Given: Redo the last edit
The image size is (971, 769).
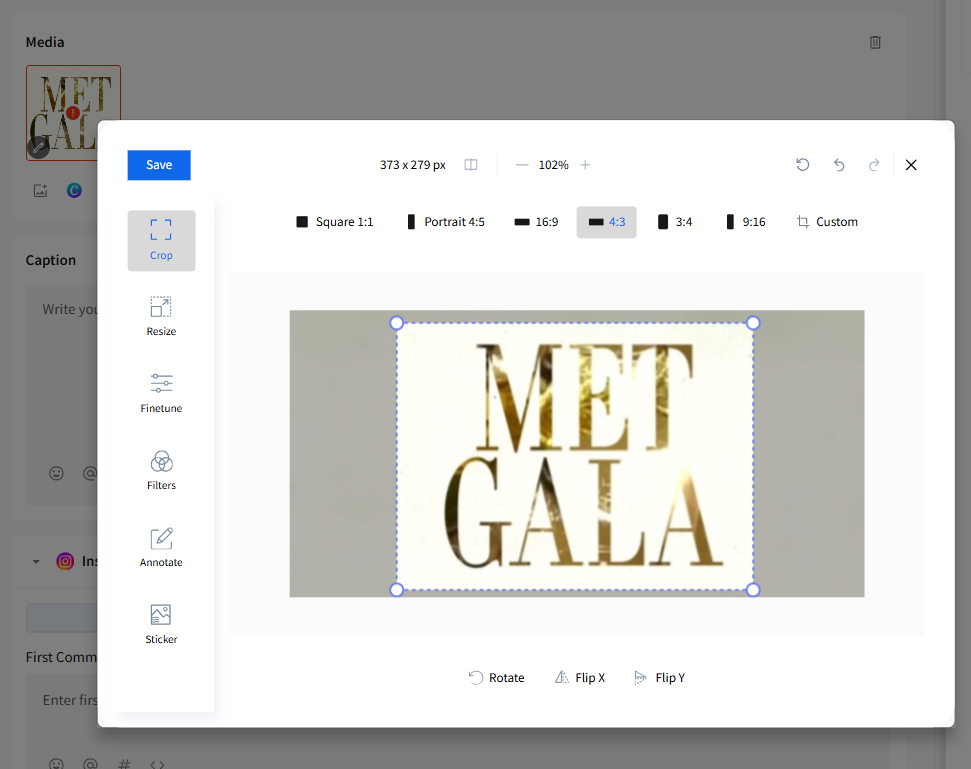Looking at the screenshot, I should [874, 165].
